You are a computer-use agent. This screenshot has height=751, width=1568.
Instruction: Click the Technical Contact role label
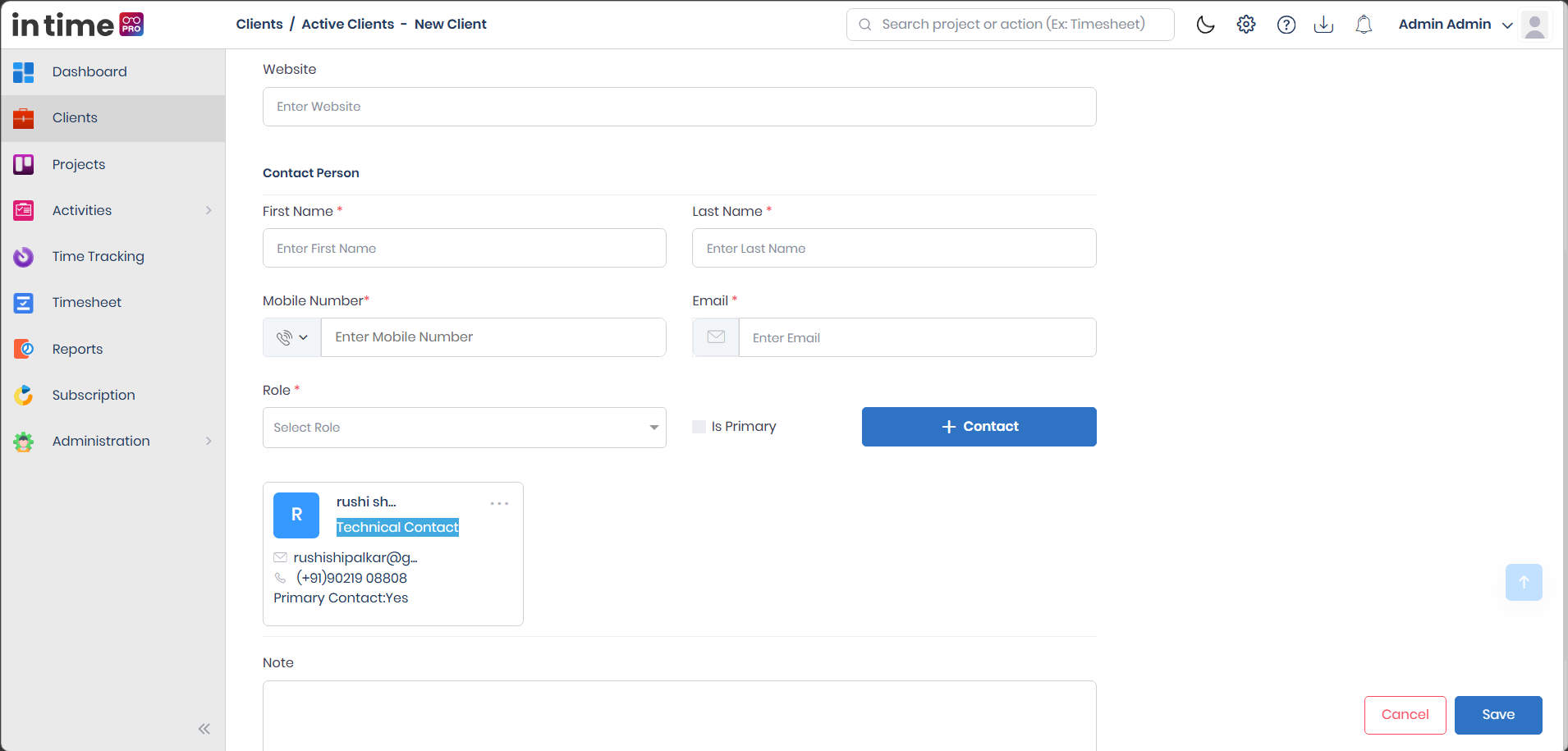pos(397,527)
